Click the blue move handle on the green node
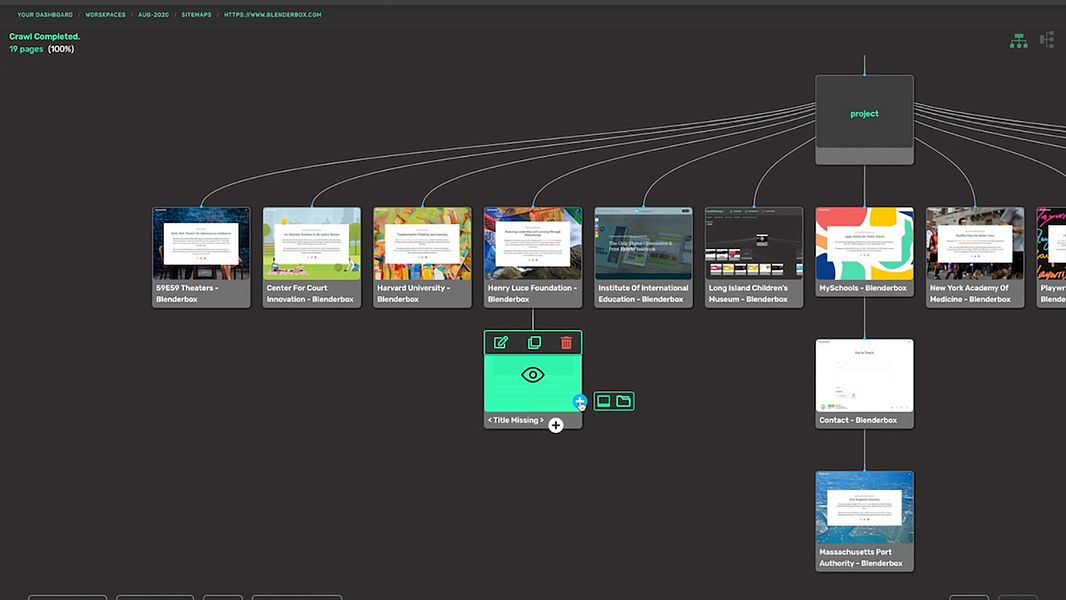The width and height of the screenshot is (1066, 600). [579, 401]
